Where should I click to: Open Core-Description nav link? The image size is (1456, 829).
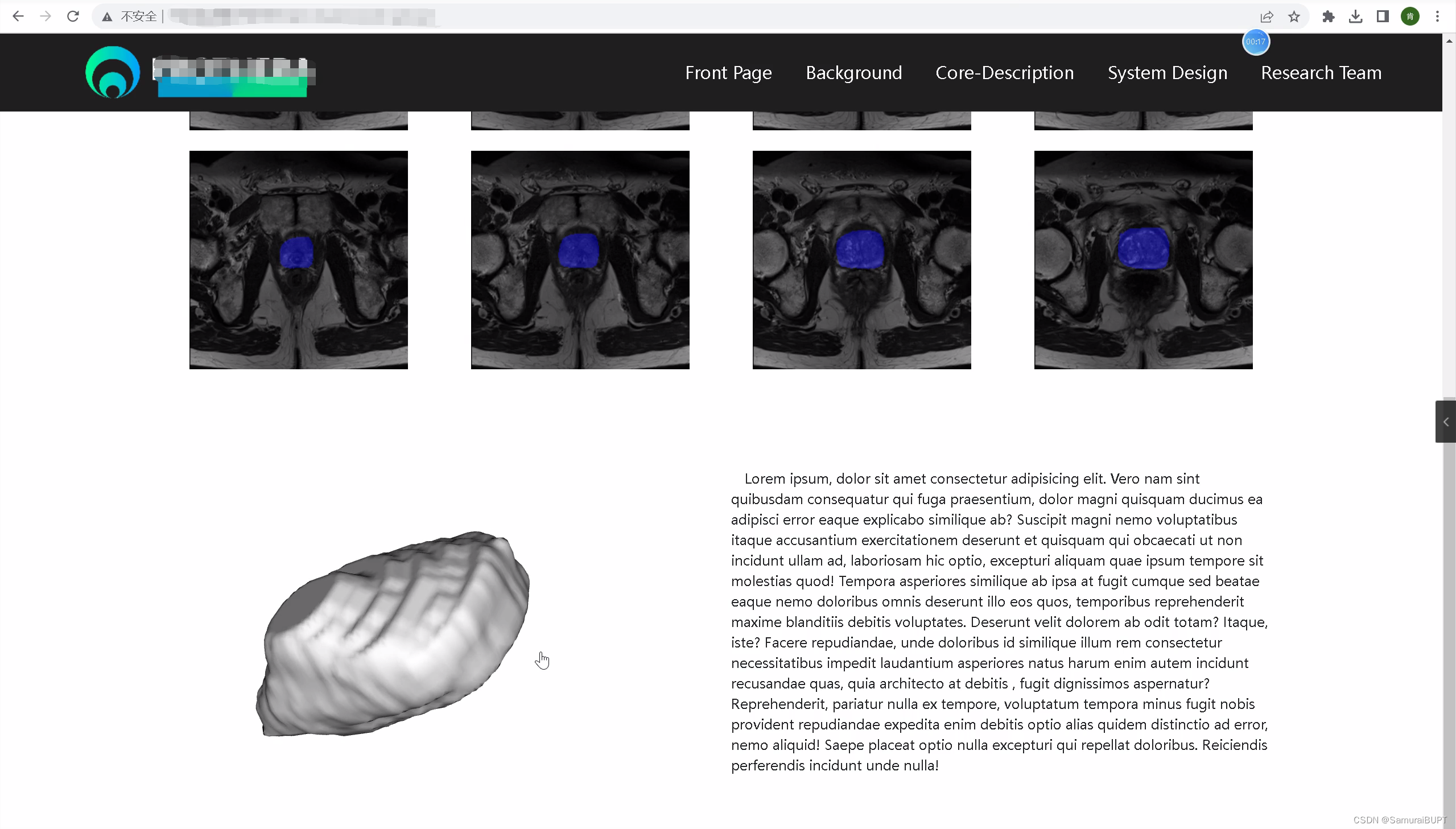point(1004,73)
